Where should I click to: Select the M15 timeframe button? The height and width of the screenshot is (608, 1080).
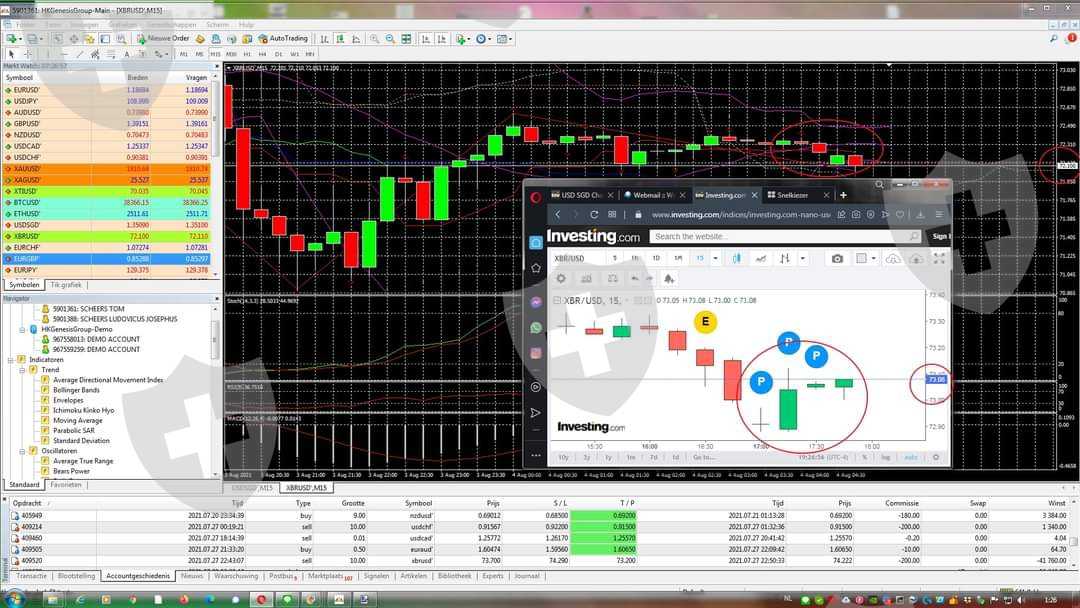[x=215, y=54]
